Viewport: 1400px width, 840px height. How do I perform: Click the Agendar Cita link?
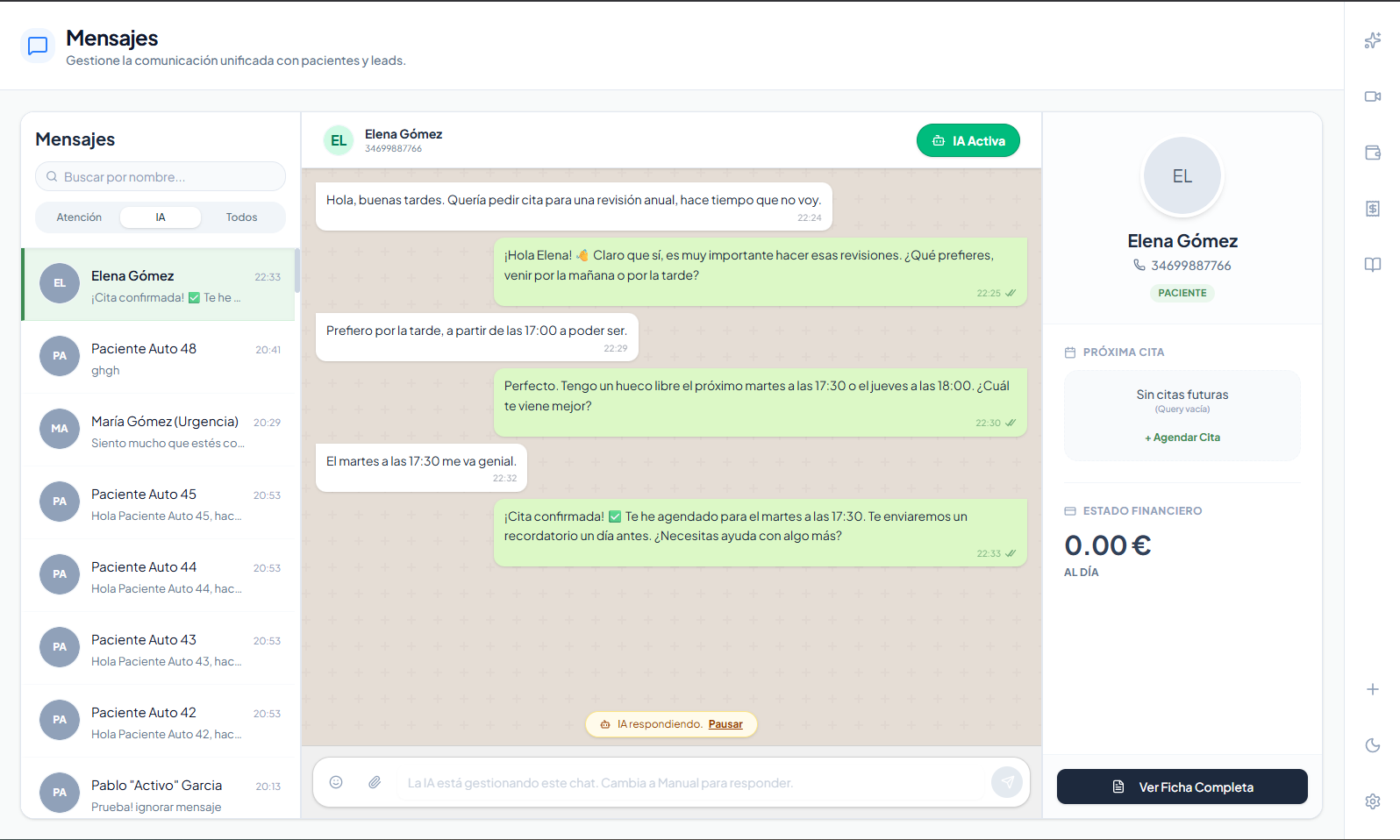1182,438
